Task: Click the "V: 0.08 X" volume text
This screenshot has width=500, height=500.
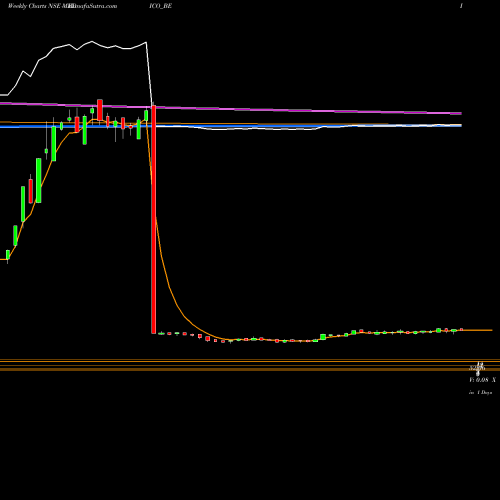Action: tap(482, 380)
